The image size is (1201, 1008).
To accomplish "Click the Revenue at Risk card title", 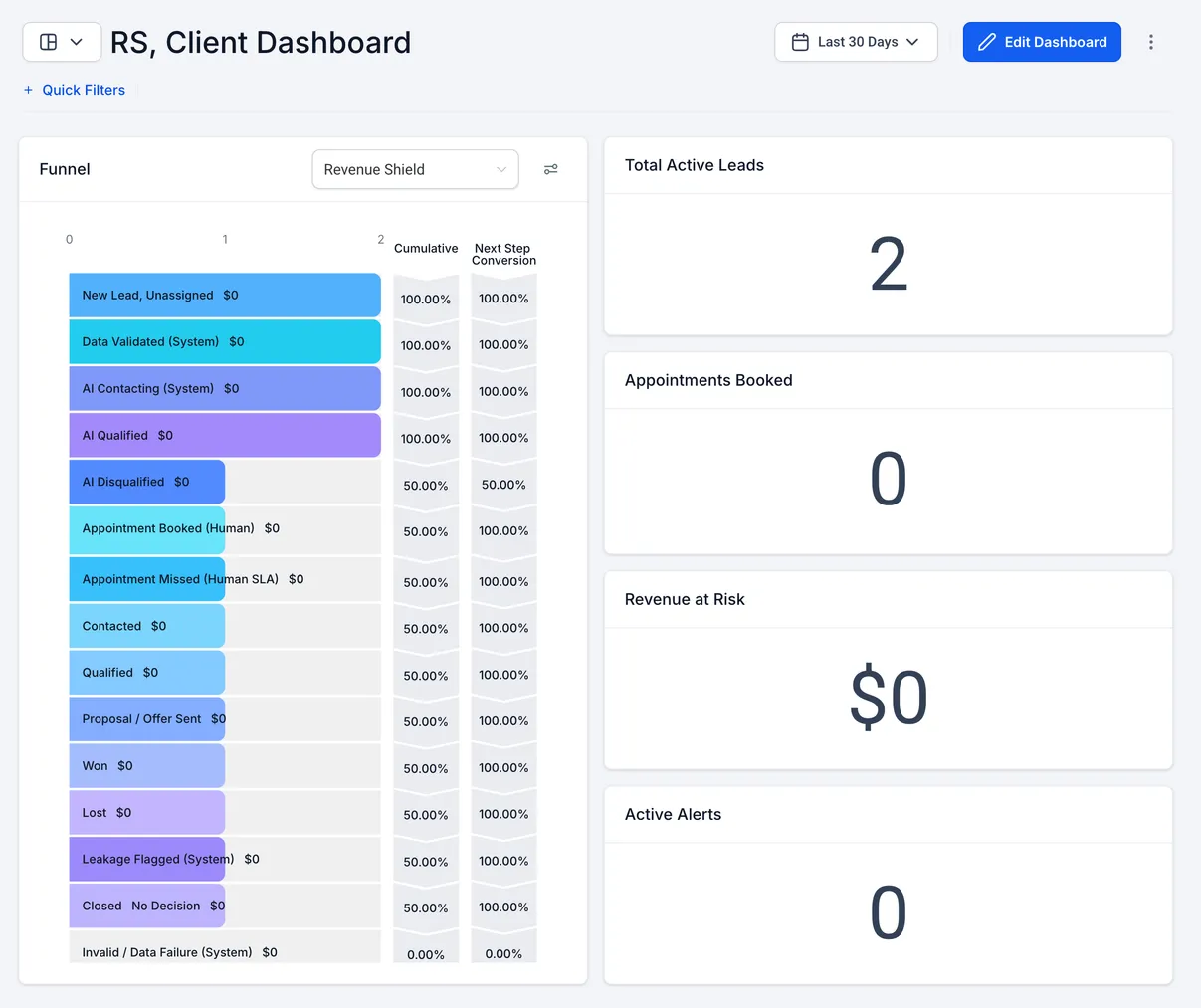I will pos(685,599).
